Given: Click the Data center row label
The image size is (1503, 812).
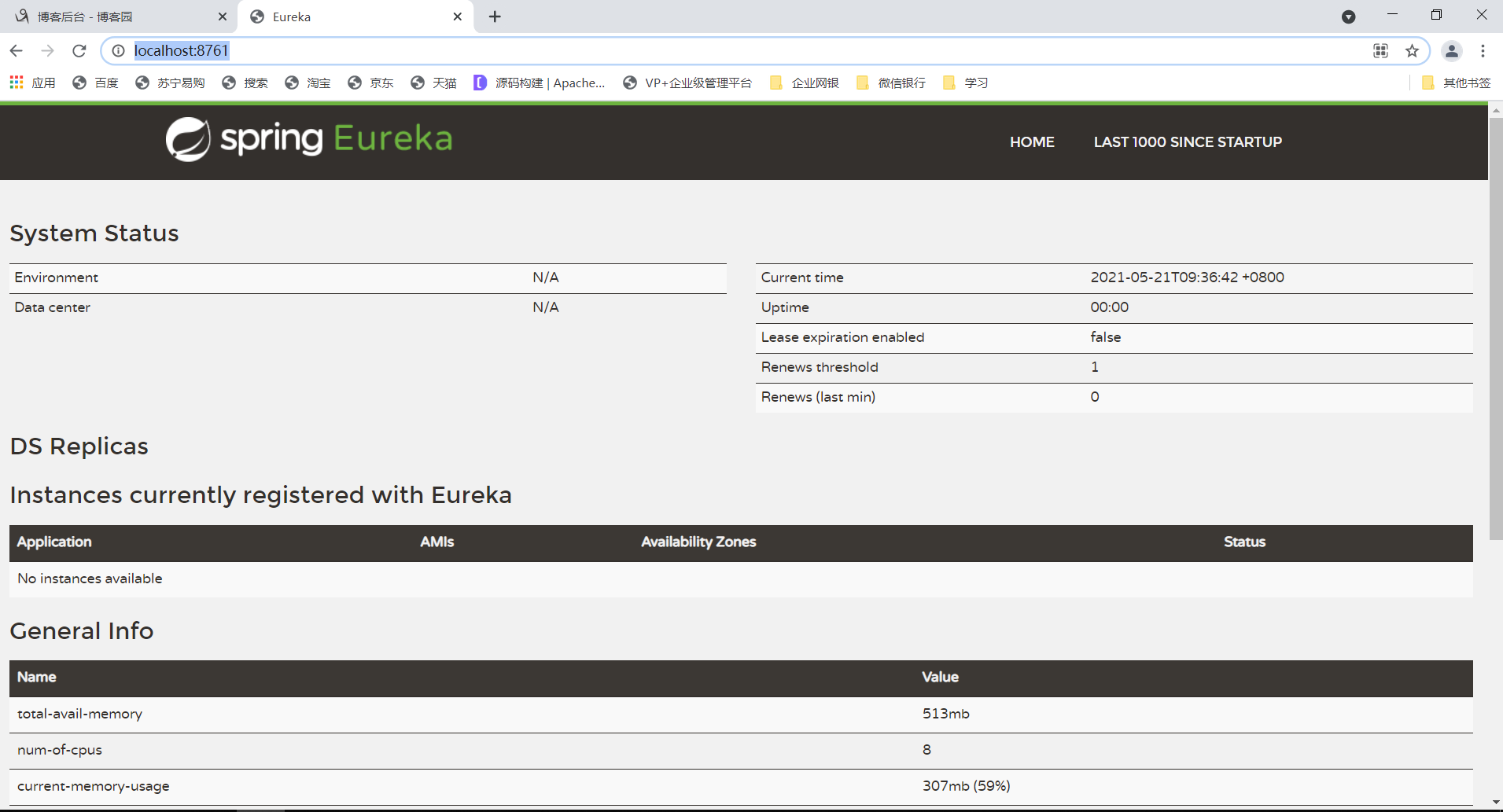Looking at the screenshot, I should (52, 307).
